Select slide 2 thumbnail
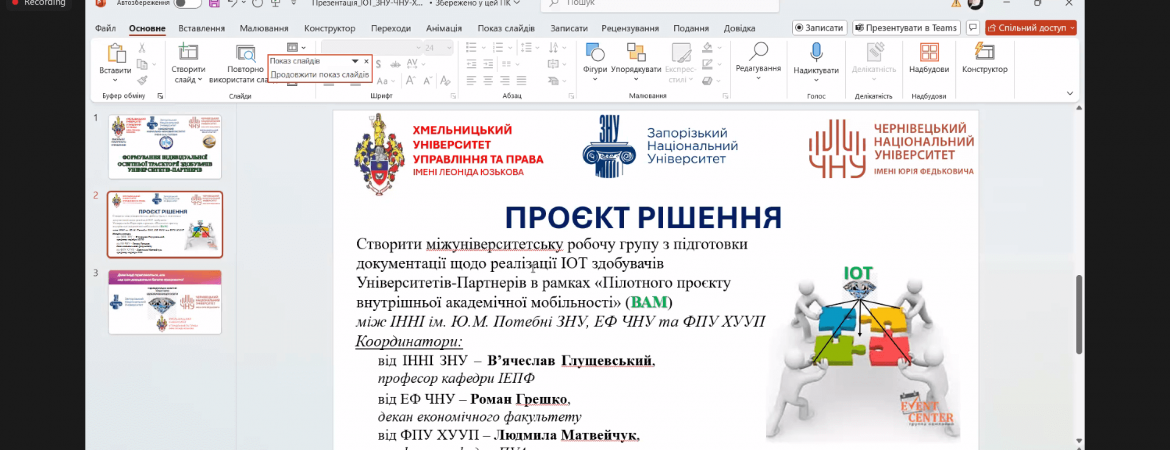The image size is (1170, 450). click(165, 224)
